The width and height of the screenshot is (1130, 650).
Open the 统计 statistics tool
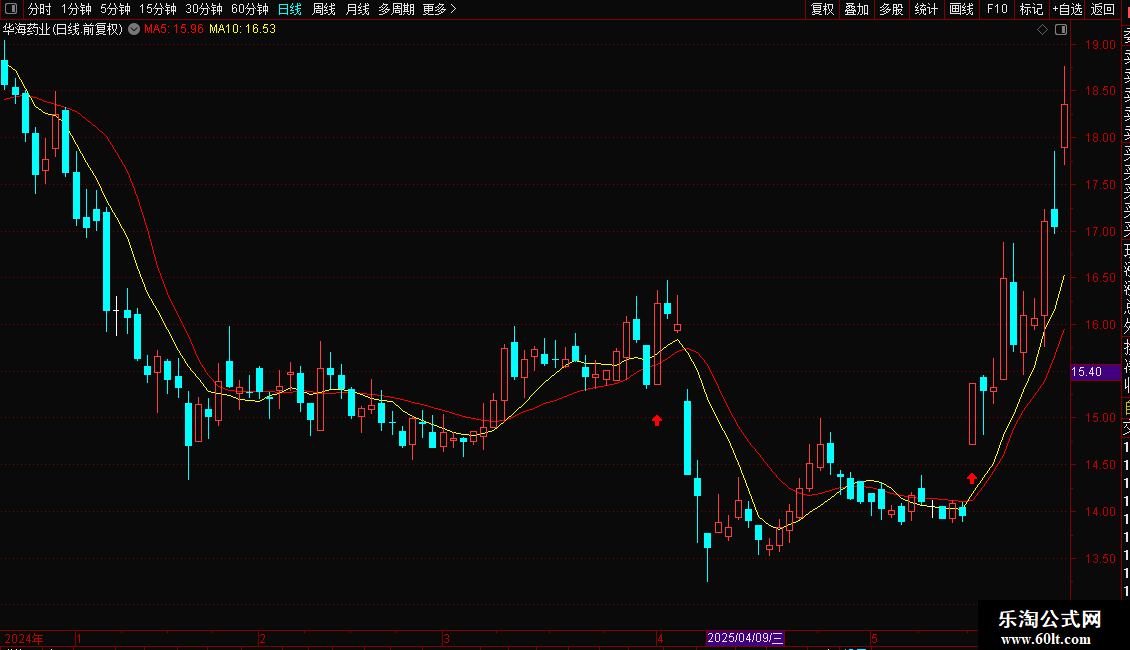coord(926,9)
